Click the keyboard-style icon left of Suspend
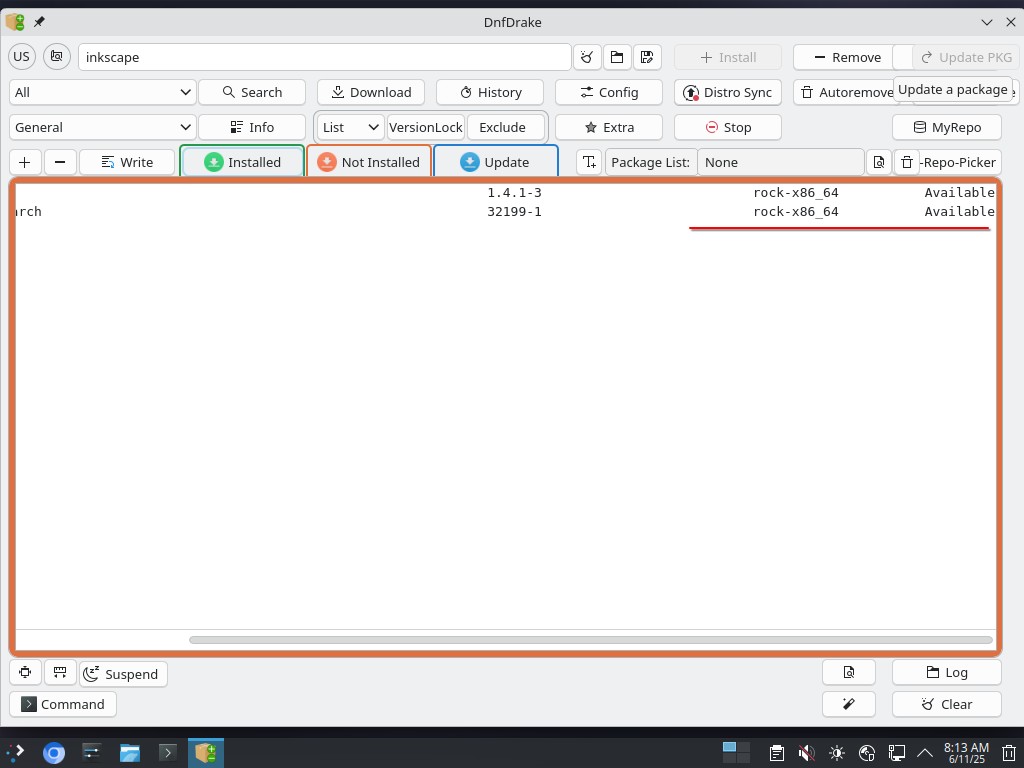This screenshot has width=1024, height=768. click(60, 673)
